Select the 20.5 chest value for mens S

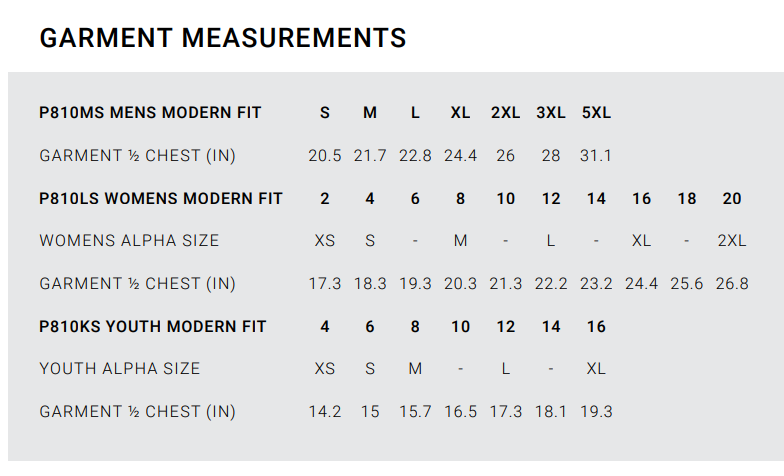pos(325,156)
